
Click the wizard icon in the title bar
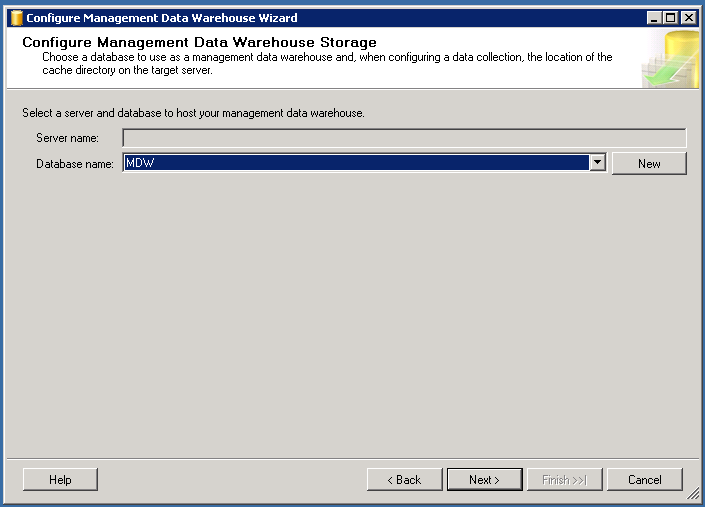coord(15,17)
